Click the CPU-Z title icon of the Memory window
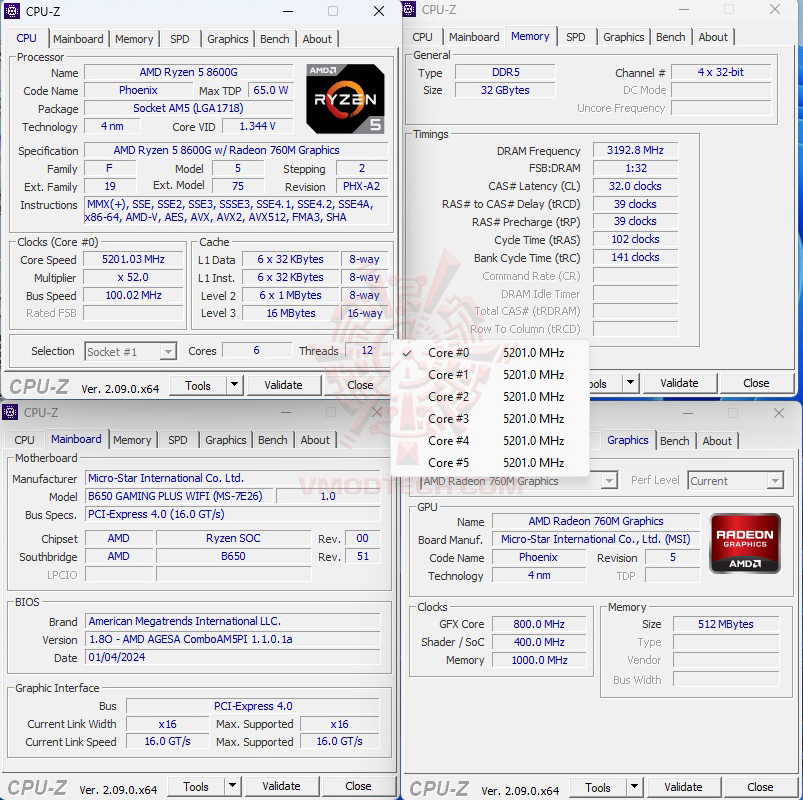 tap(409, 9)
